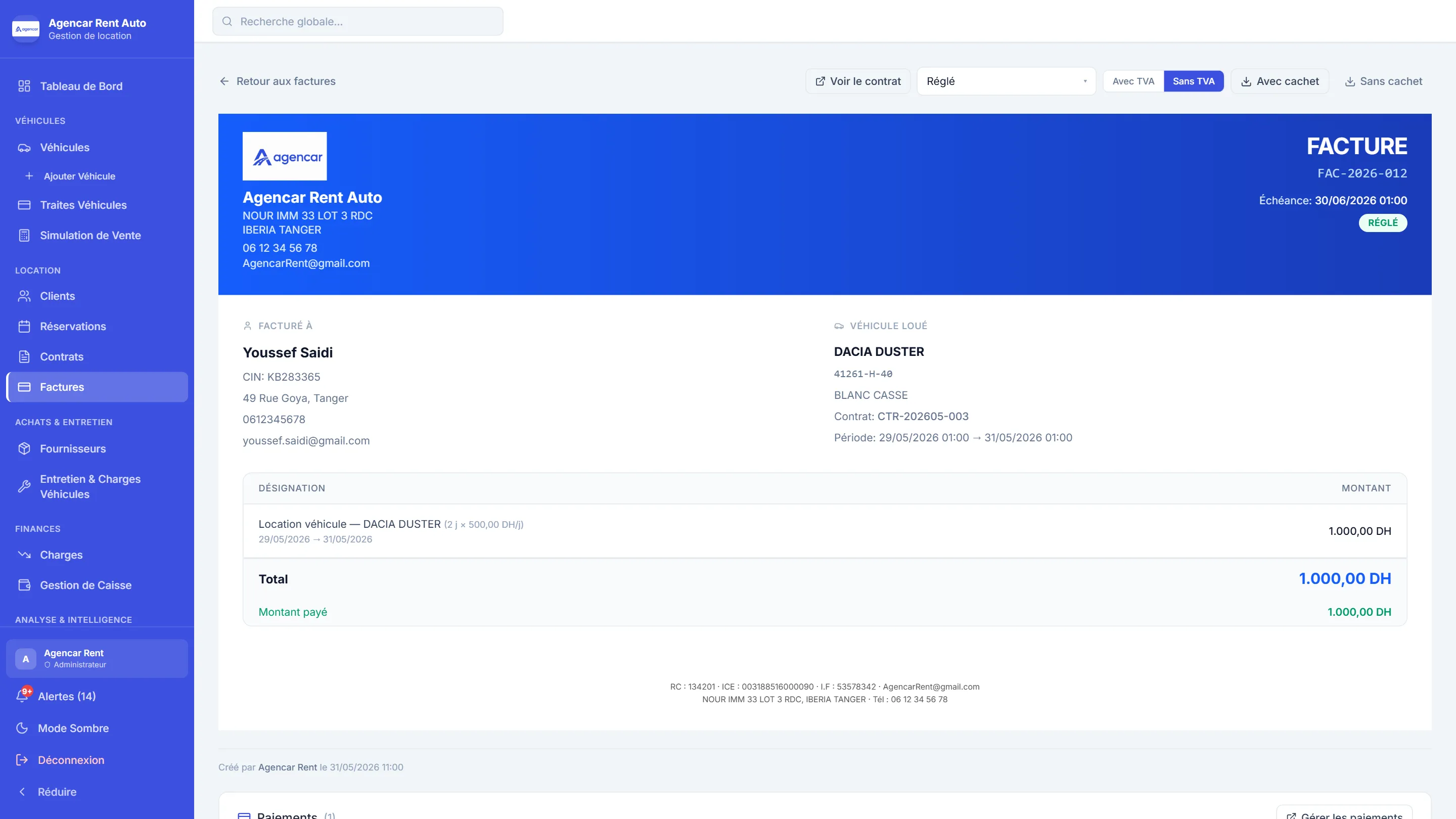1456x819 pixels.
Task: Click contract number CTR-202605-003
Action: (x=923, y=417)
